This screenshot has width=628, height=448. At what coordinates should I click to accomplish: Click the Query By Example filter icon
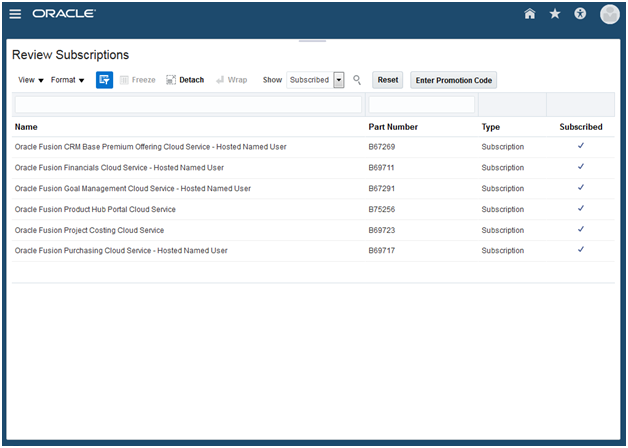coord(104,80)
